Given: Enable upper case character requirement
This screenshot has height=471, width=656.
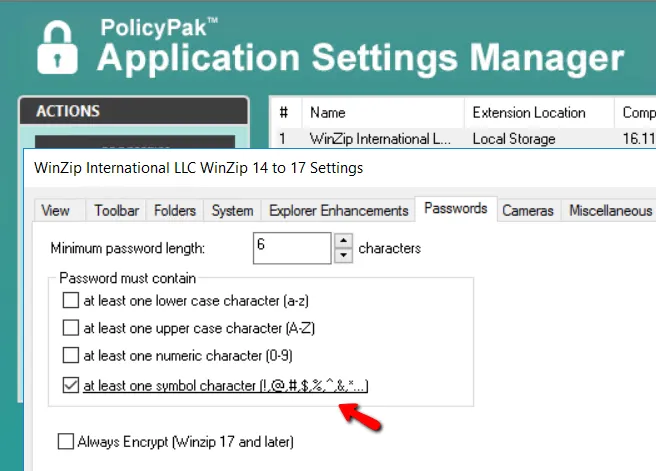Looking at the screenshot, I should [x=71, y=328].
